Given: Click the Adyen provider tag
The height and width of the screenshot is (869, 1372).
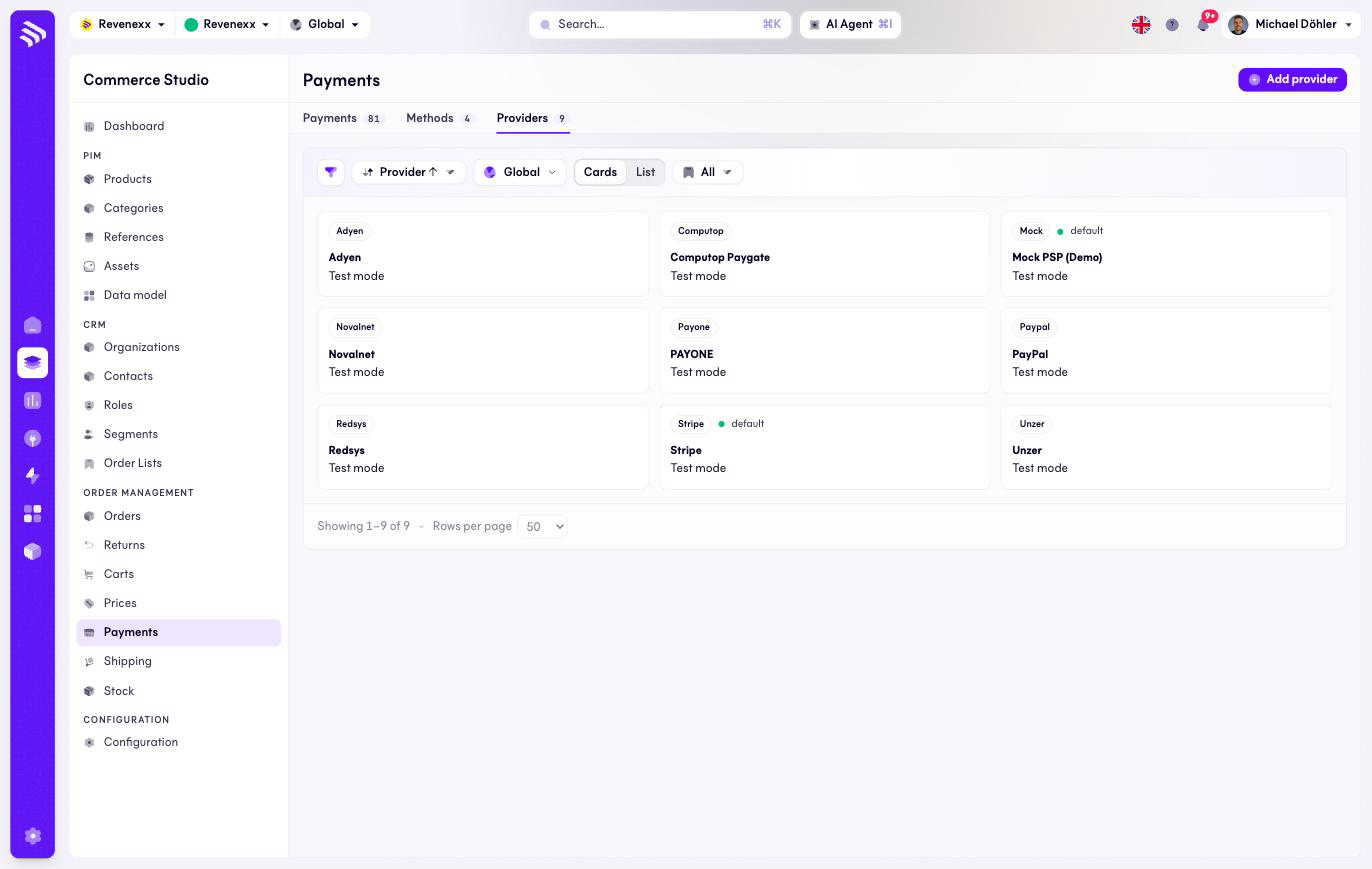Looking at the screenshot, I should coord(350,231).
